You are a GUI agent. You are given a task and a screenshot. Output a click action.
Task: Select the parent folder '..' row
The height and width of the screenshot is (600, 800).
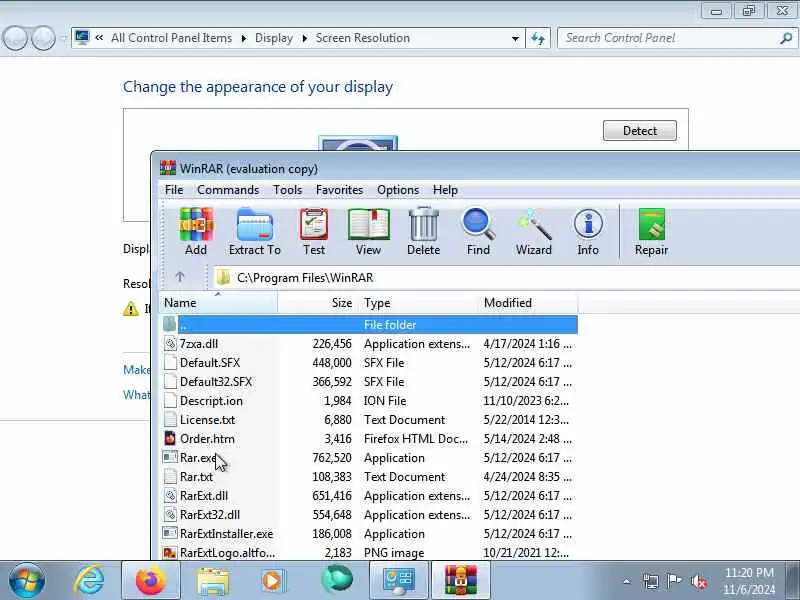click(369, 324)
